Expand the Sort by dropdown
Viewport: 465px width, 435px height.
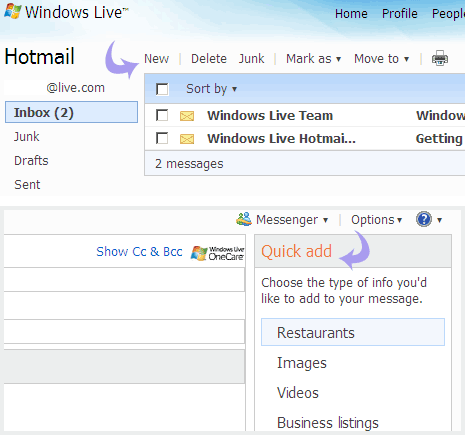(x=211, y=89)
